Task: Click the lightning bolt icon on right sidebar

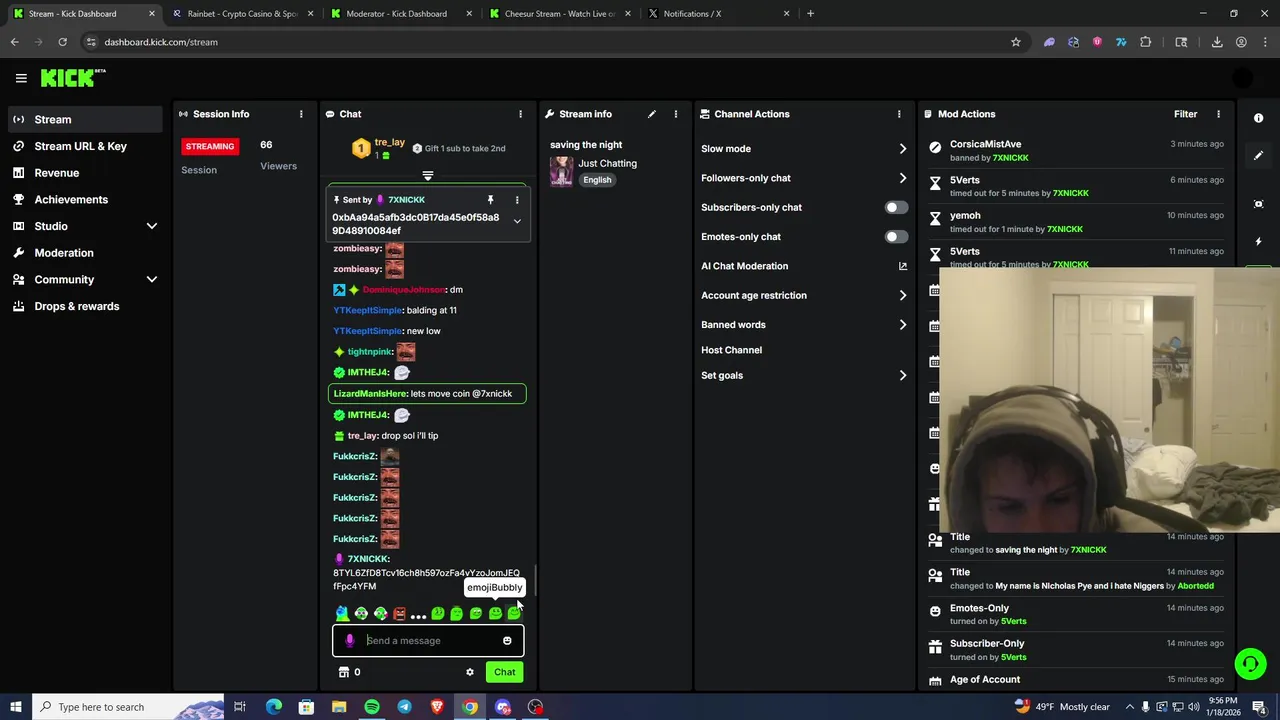Action: coord(1258,242)
